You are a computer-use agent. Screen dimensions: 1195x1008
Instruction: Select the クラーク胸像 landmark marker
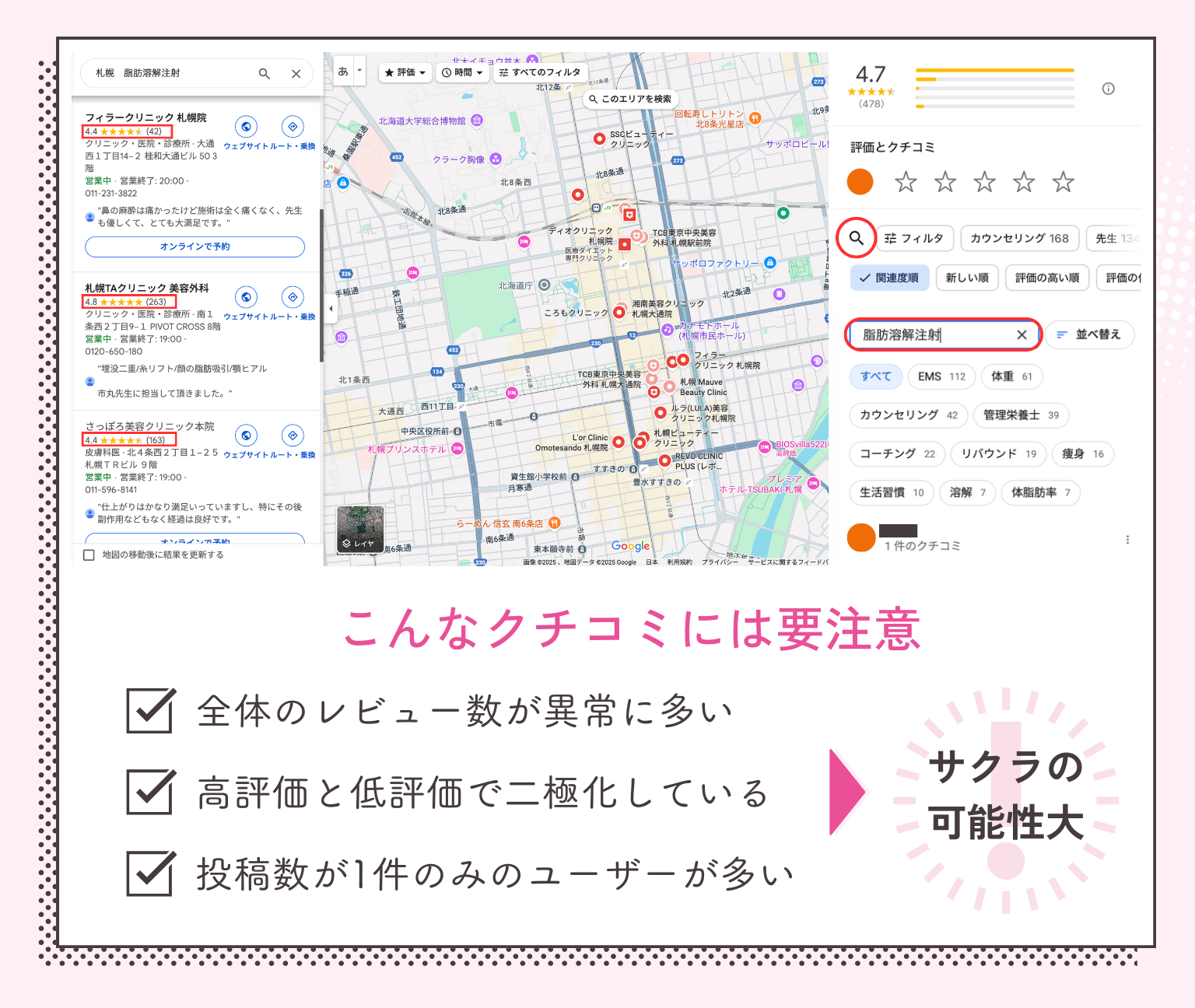click(x=496, y=159)
